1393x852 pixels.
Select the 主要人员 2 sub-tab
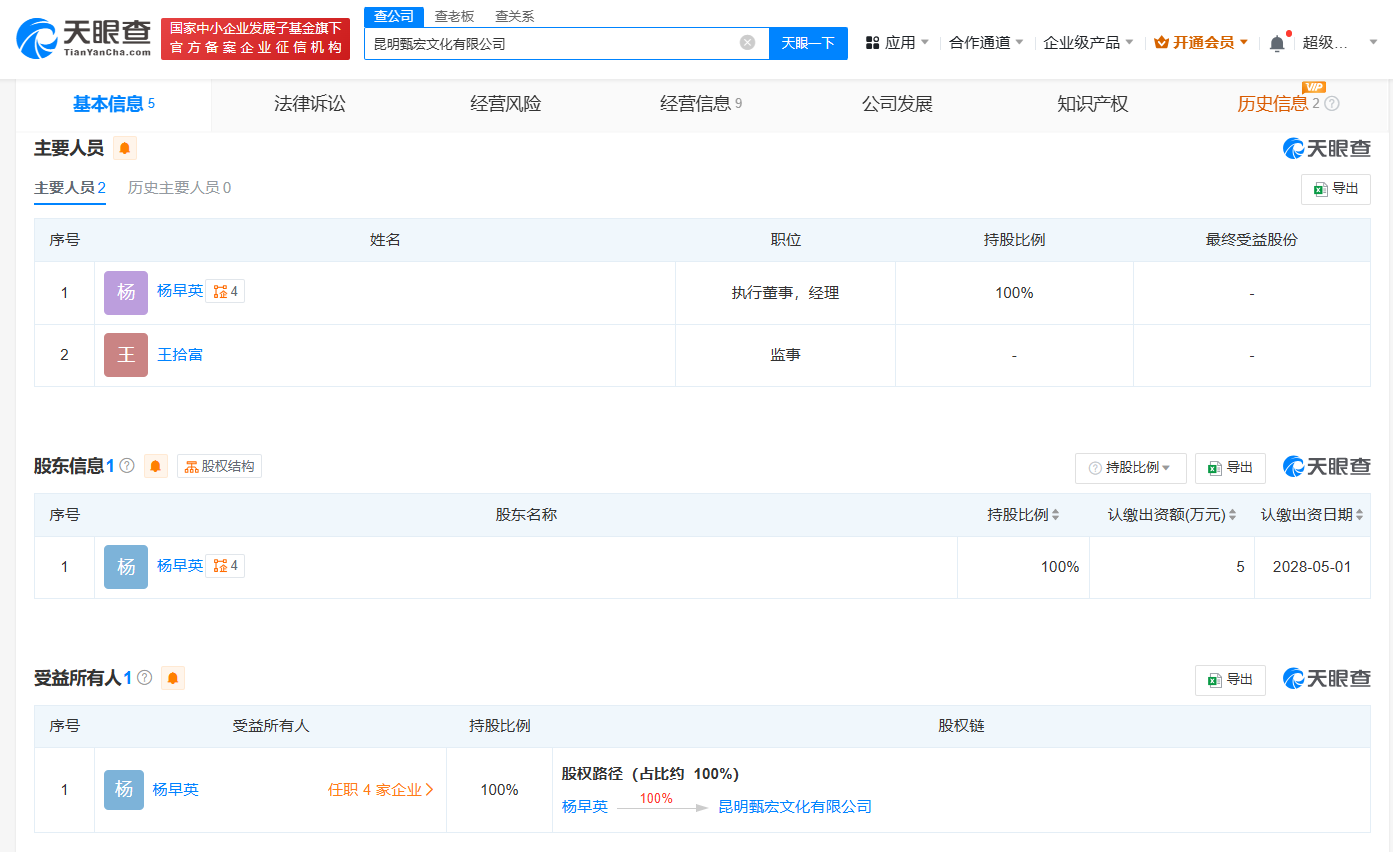[x=70, y=188]
